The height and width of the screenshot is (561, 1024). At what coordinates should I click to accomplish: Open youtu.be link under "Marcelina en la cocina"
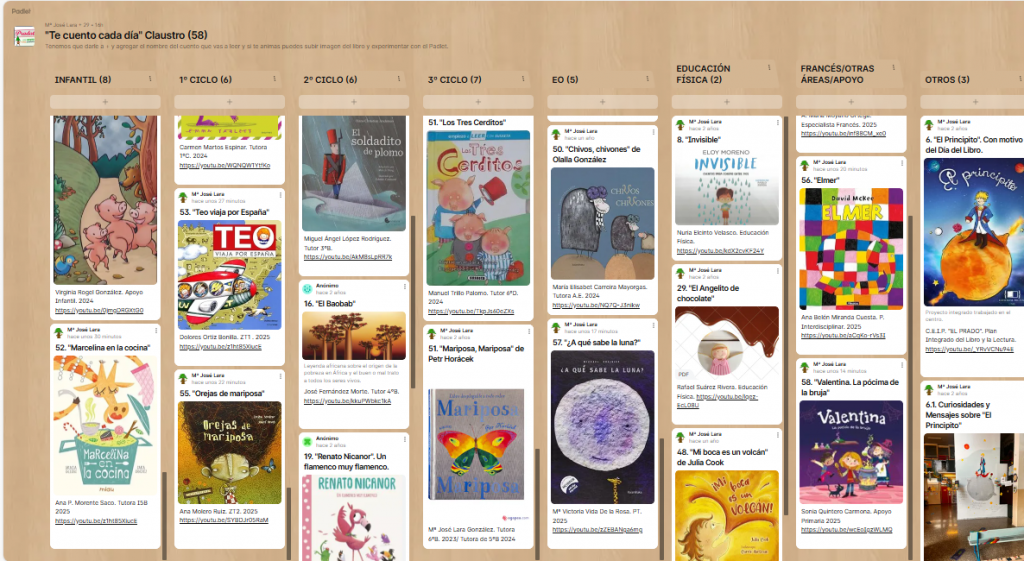tap(96, 521)
